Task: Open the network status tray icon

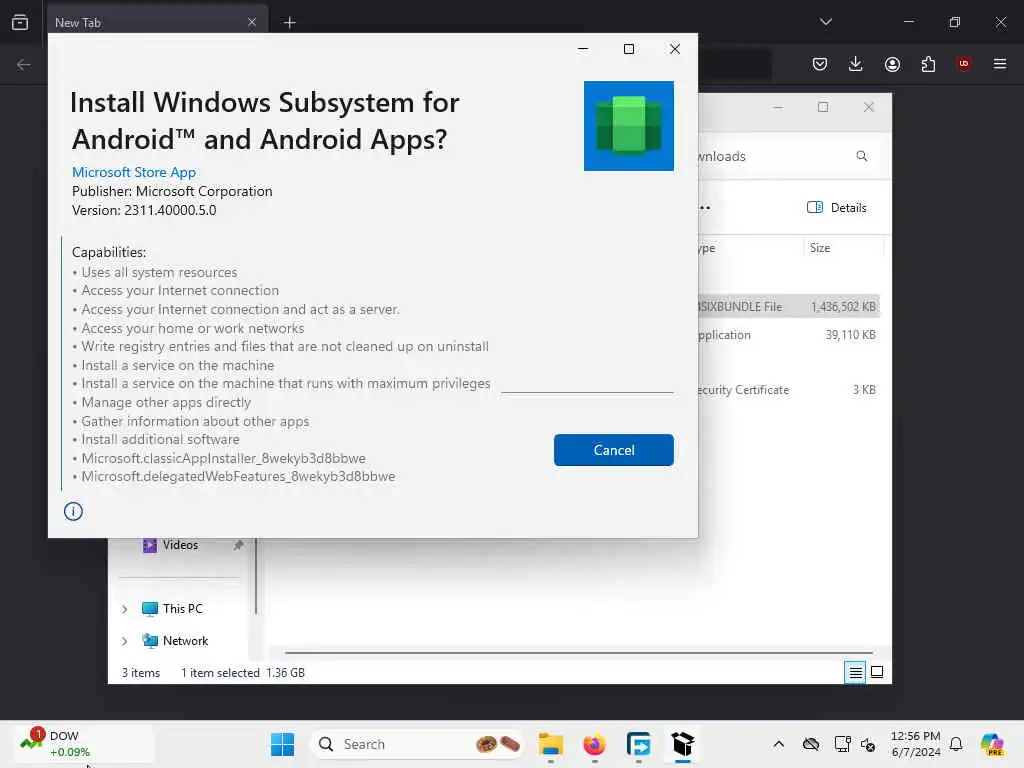Action: coord(842,744)
